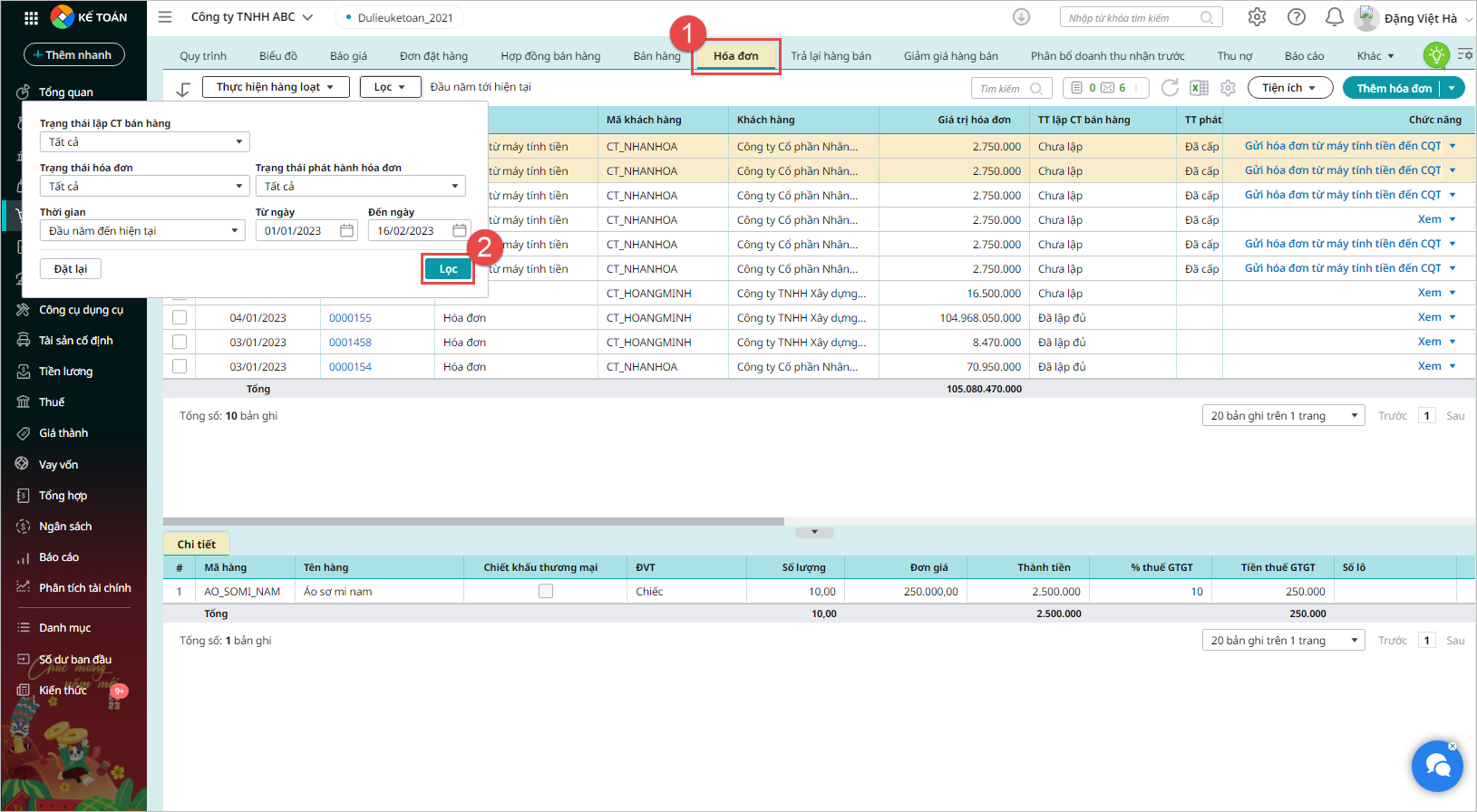
Task: Go to the Báo giá tab
Action: click(348, 56)
